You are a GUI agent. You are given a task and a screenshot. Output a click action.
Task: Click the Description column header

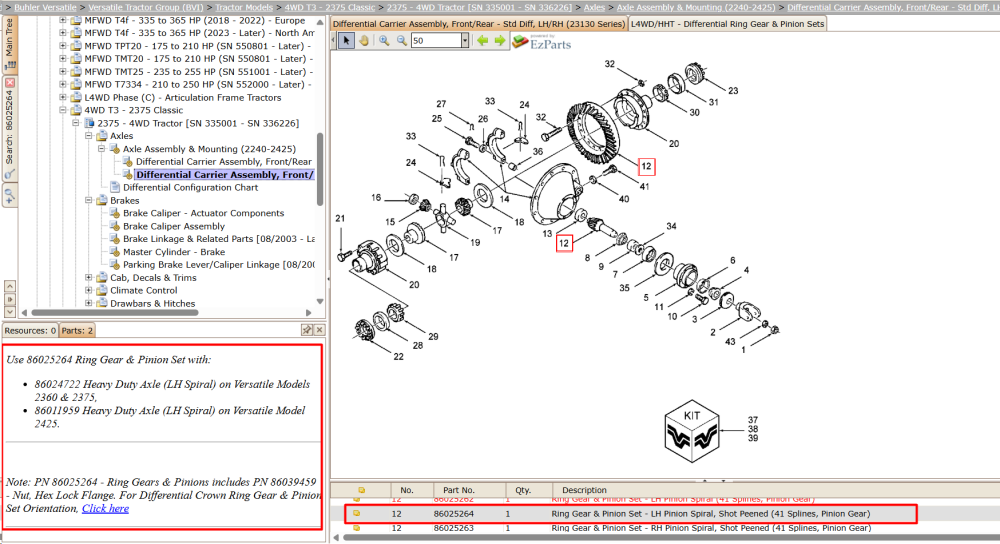(584, 490)
